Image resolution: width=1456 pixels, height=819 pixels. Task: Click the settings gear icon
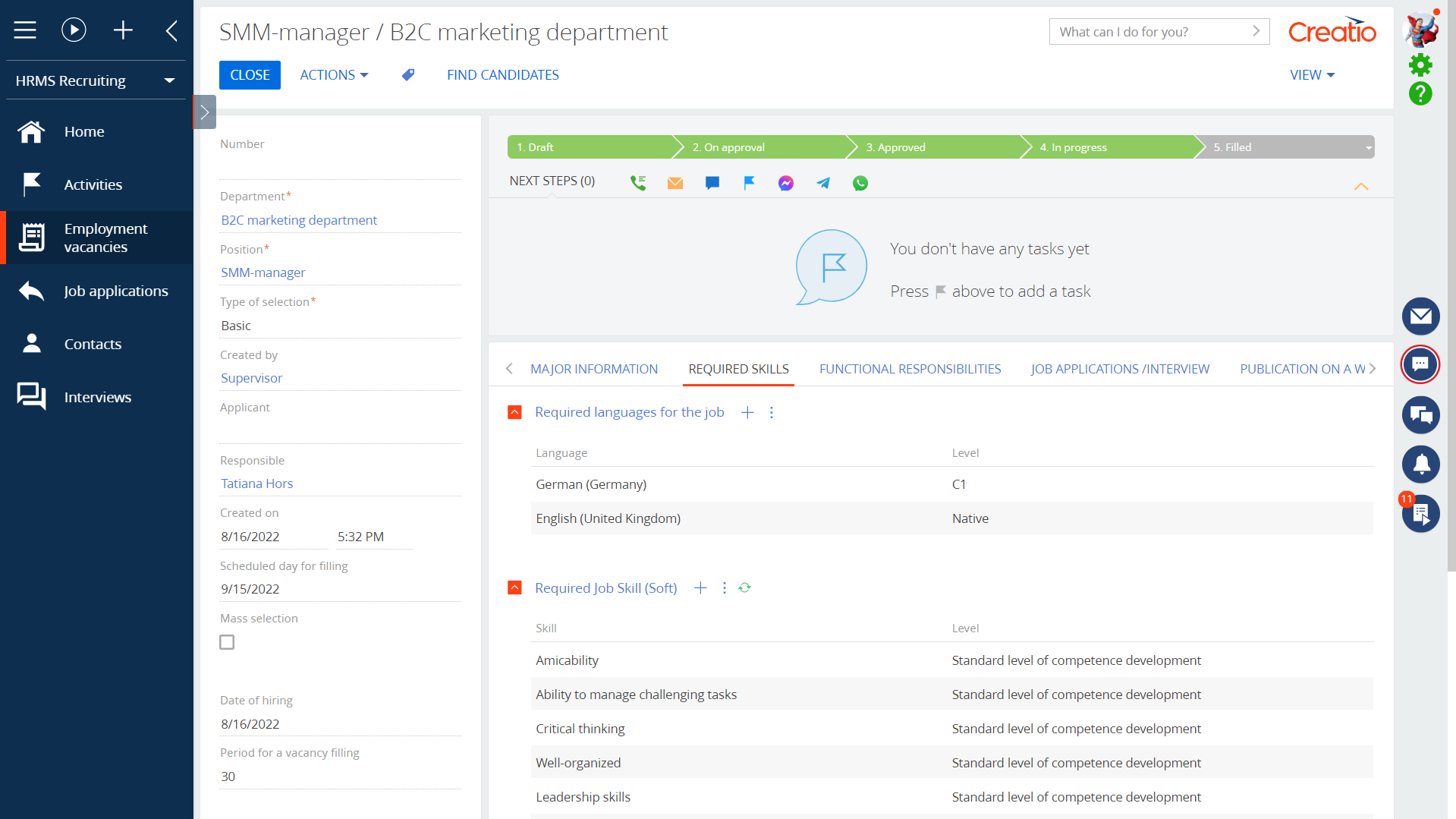pos(1420,65)
